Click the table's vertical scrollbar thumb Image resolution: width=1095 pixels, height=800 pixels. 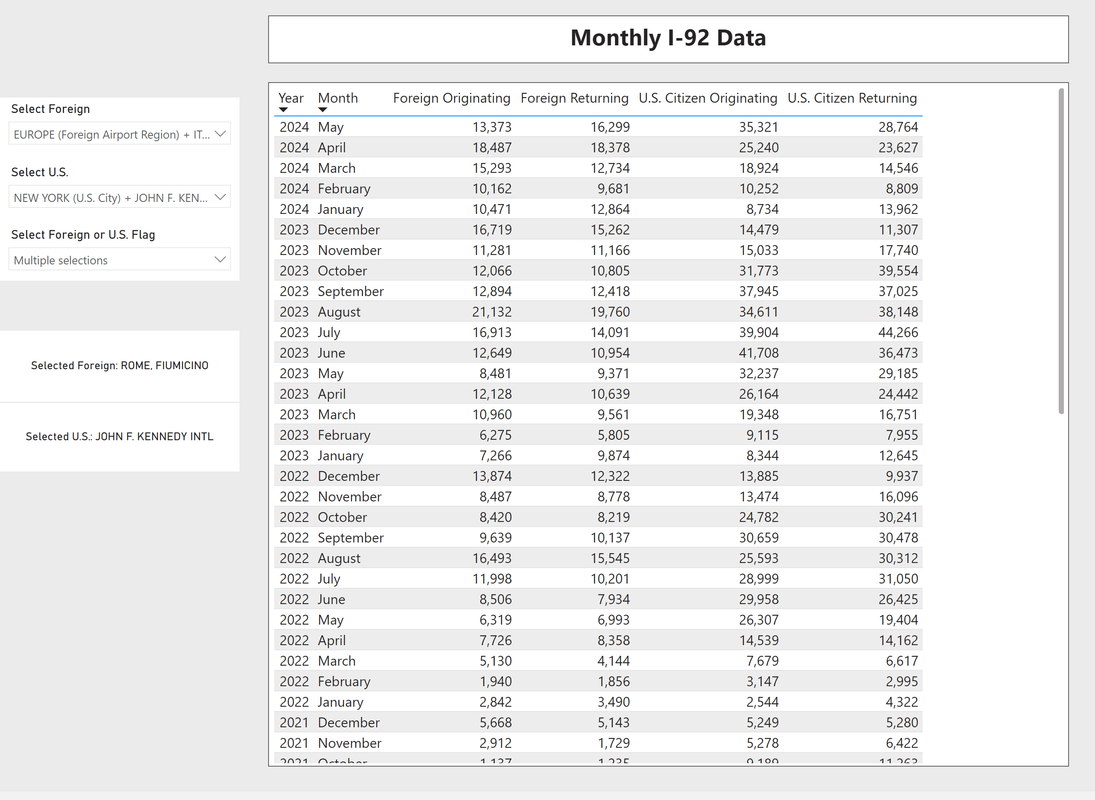coord(1061,251)
